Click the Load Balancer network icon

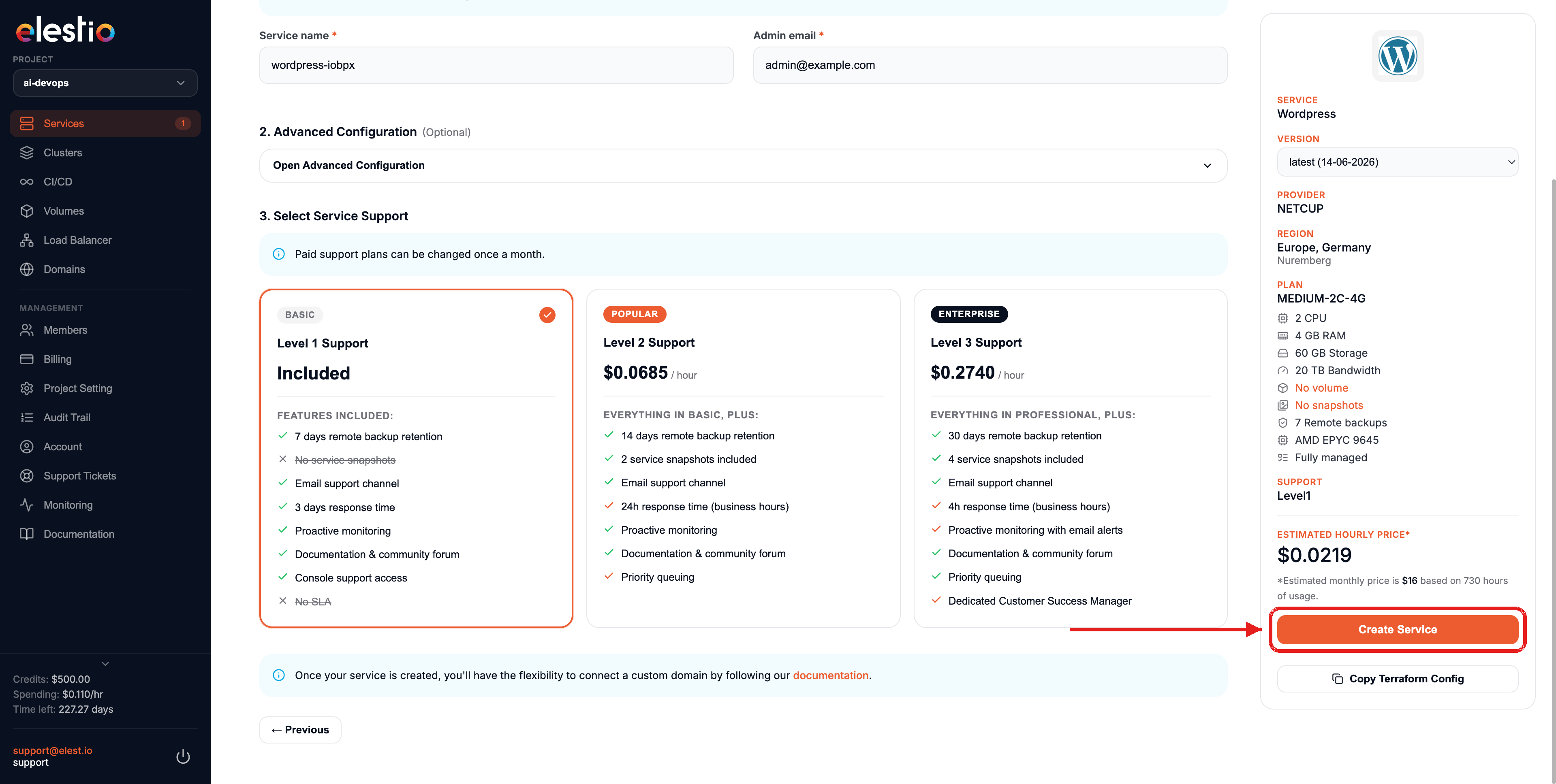click(27, 240)
